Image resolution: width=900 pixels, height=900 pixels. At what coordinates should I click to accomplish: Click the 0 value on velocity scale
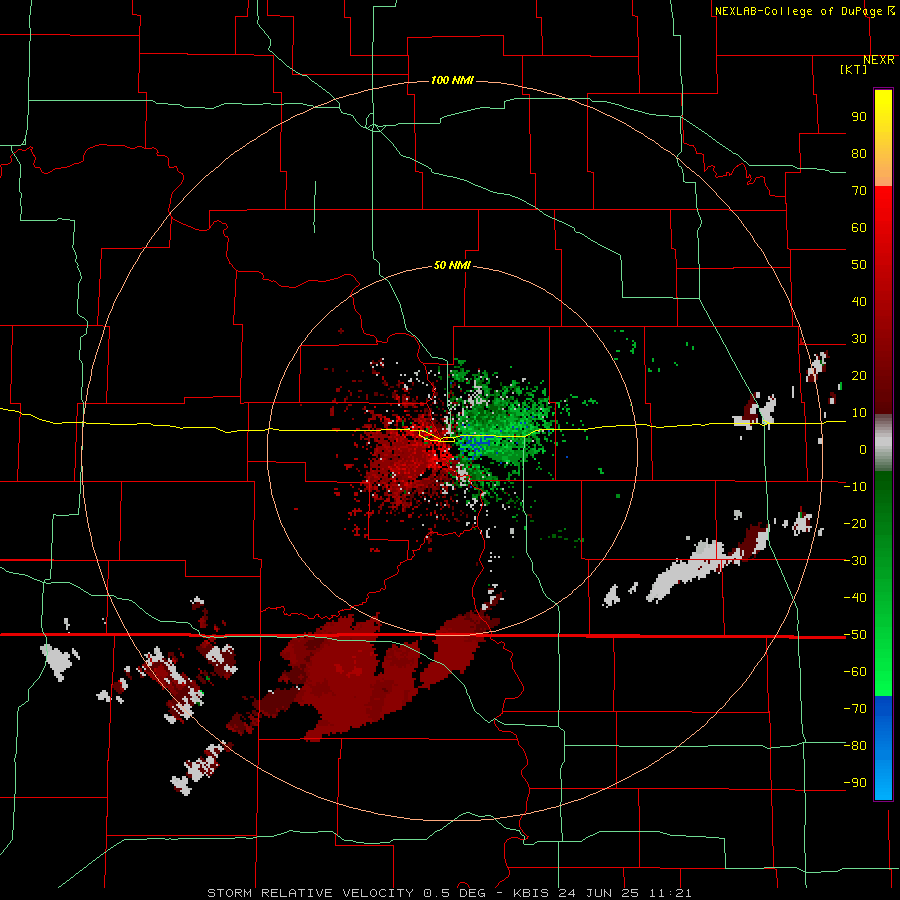pyautogui.click(x=863, y=450)
